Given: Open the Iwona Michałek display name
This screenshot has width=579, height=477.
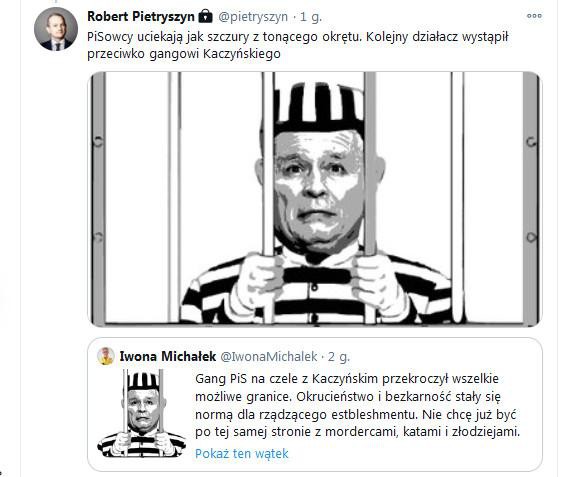Looking at the screenshot, I should click(x=168, y=356).
